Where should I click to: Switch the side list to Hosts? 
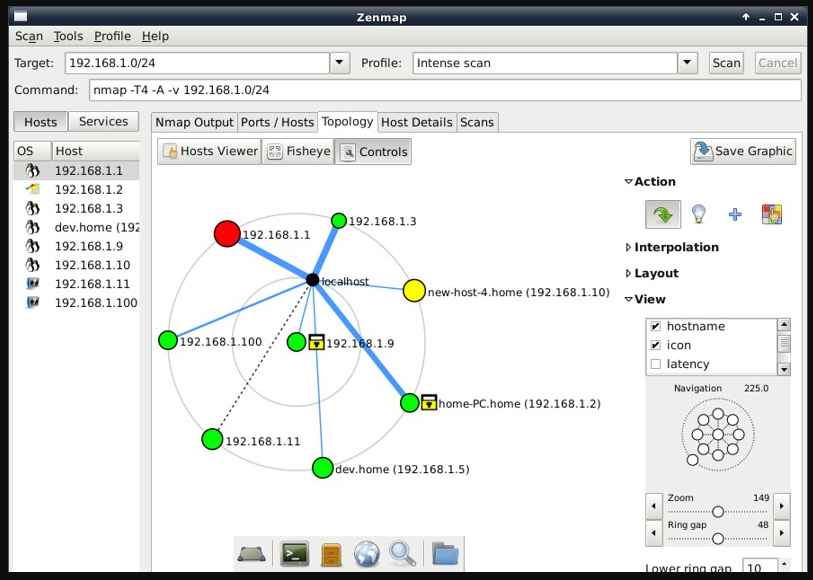(40, 122)
